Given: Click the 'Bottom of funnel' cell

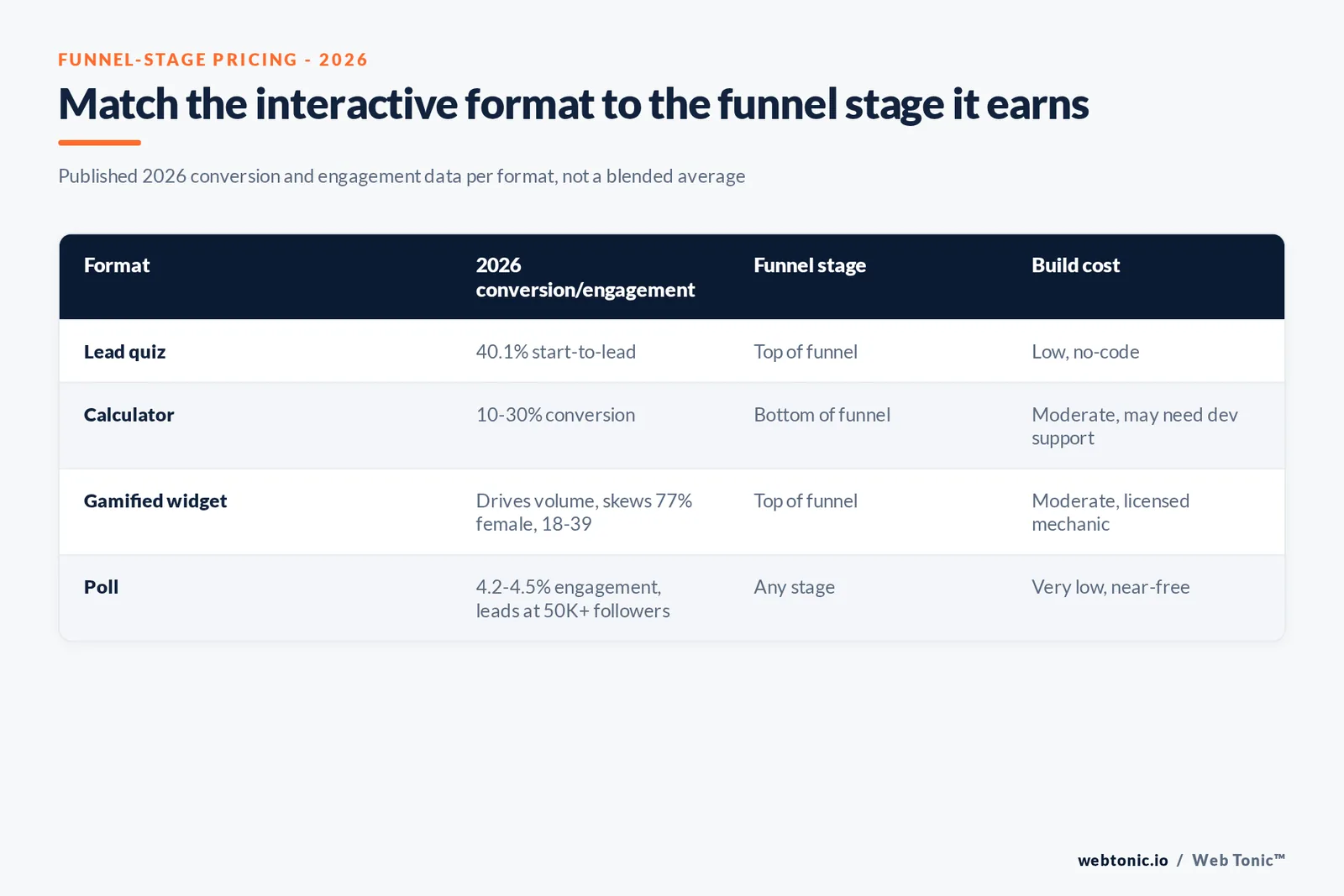Looking at the screenshot, I should (822, 415).
